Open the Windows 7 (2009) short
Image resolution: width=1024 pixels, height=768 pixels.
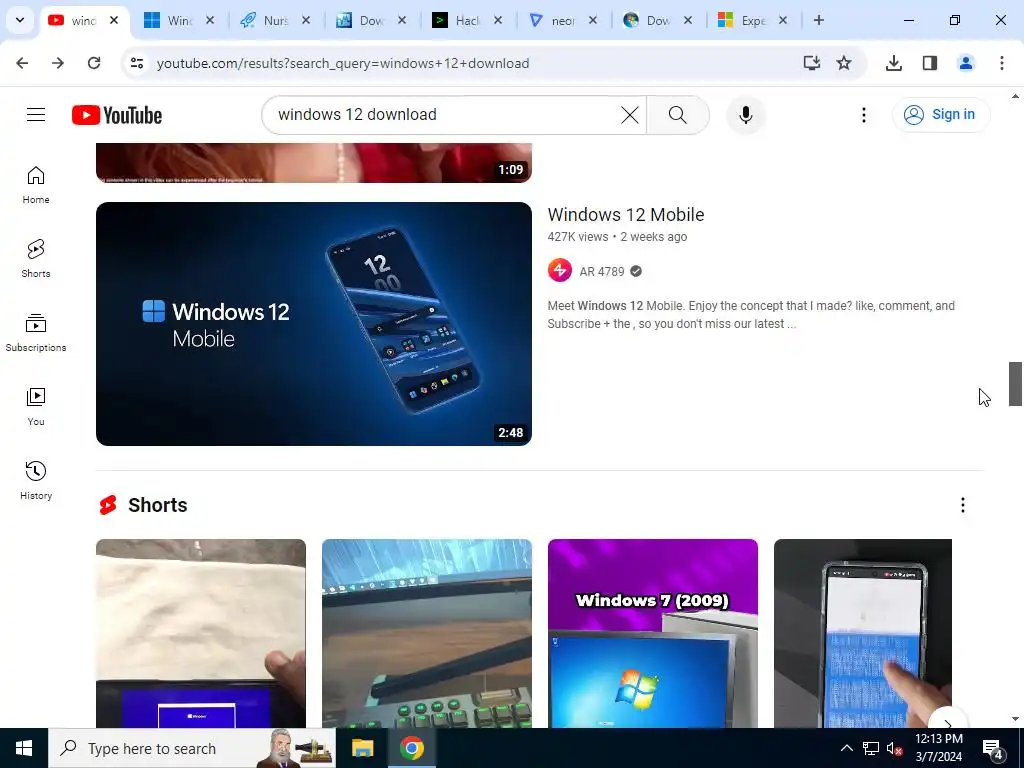coord(652,633)
